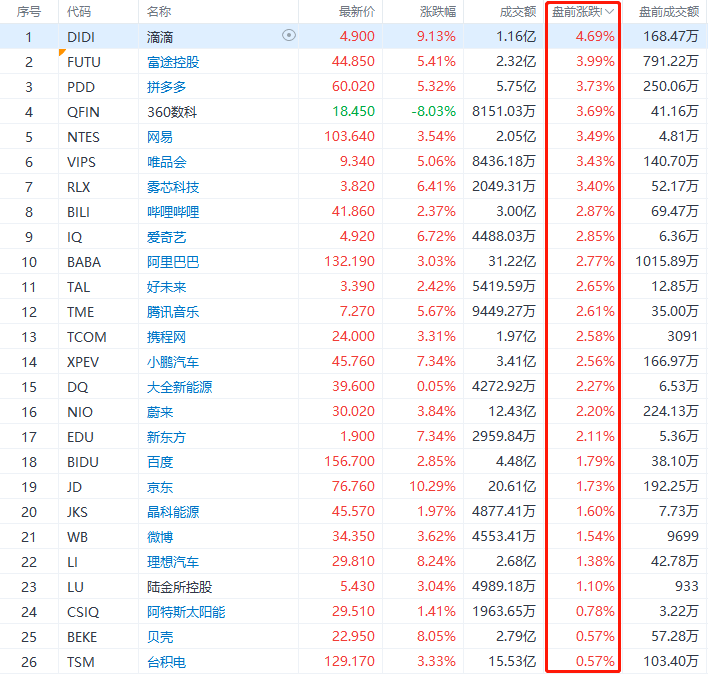Click the 盘前成交额 column header
This screenshot has width=708, height=674.
click(x=668, y=12)
